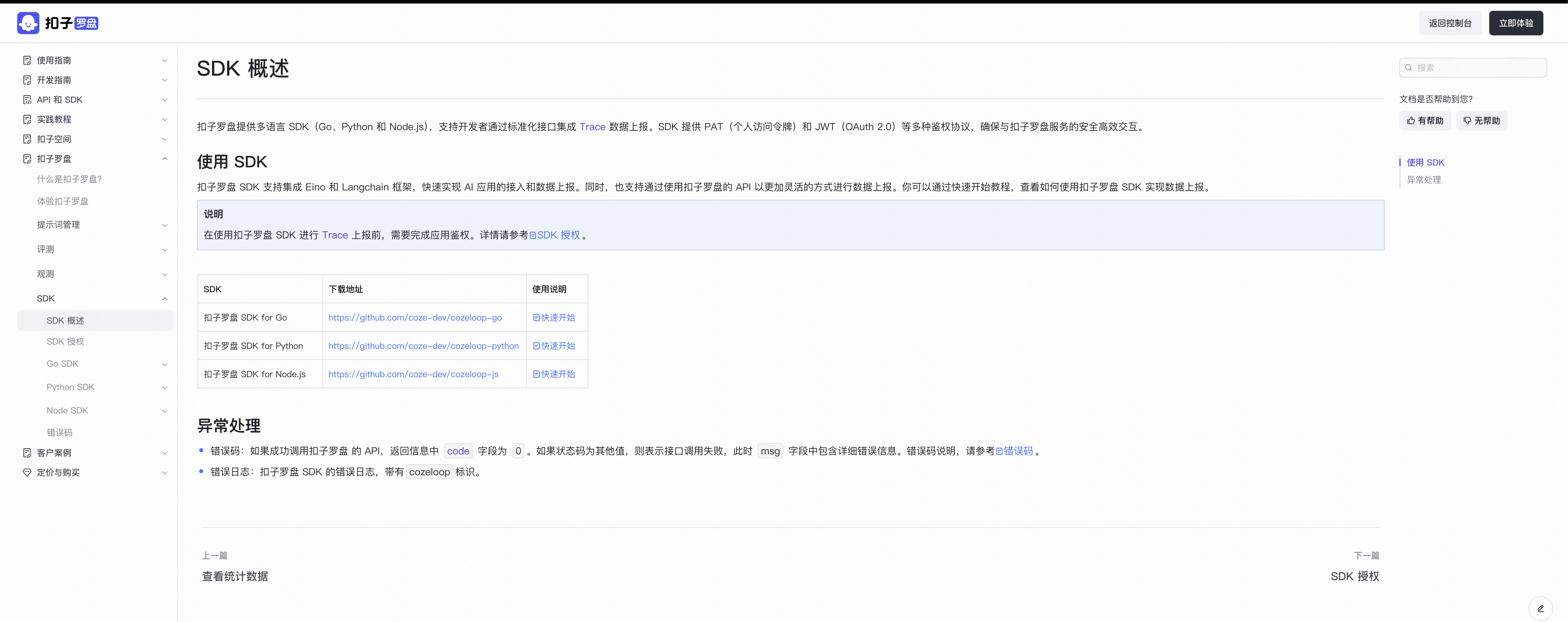
Task: Jump to 异常处理 in page outline
Action: click(1423, 180)
